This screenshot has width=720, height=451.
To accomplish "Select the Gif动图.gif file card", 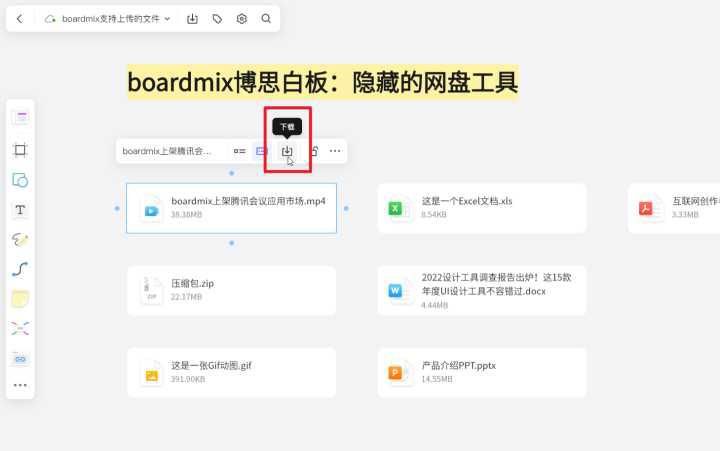I will pyautogui.click(x=231, y=372).
